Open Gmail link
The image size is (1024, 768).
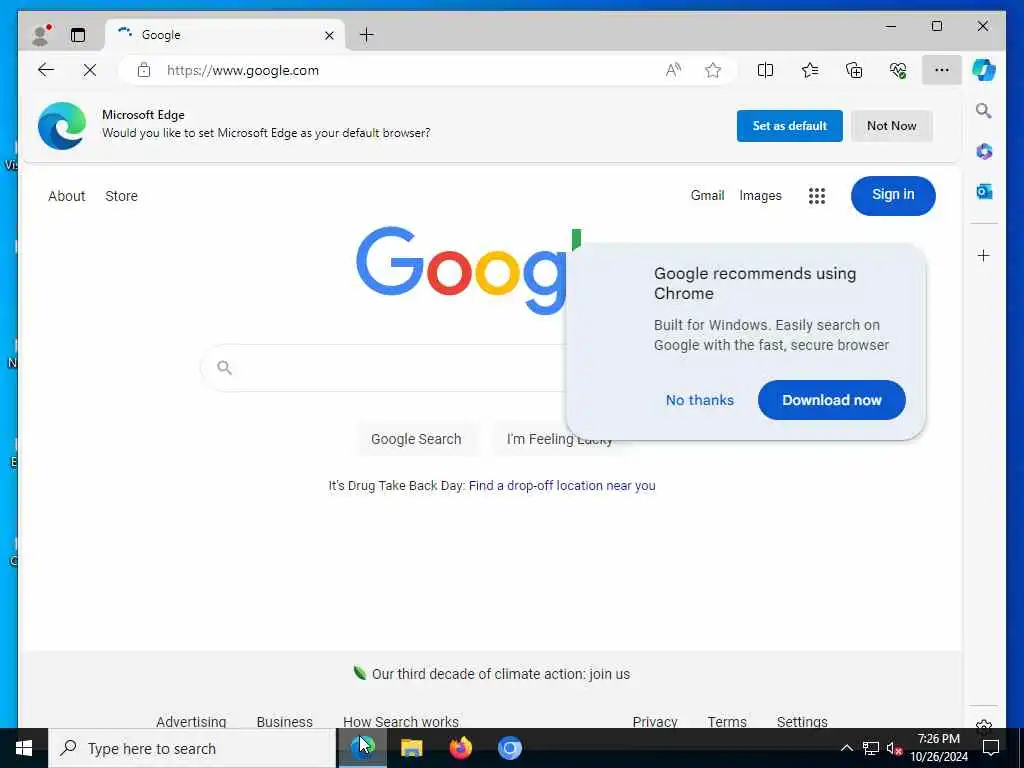tap(707, 195)
